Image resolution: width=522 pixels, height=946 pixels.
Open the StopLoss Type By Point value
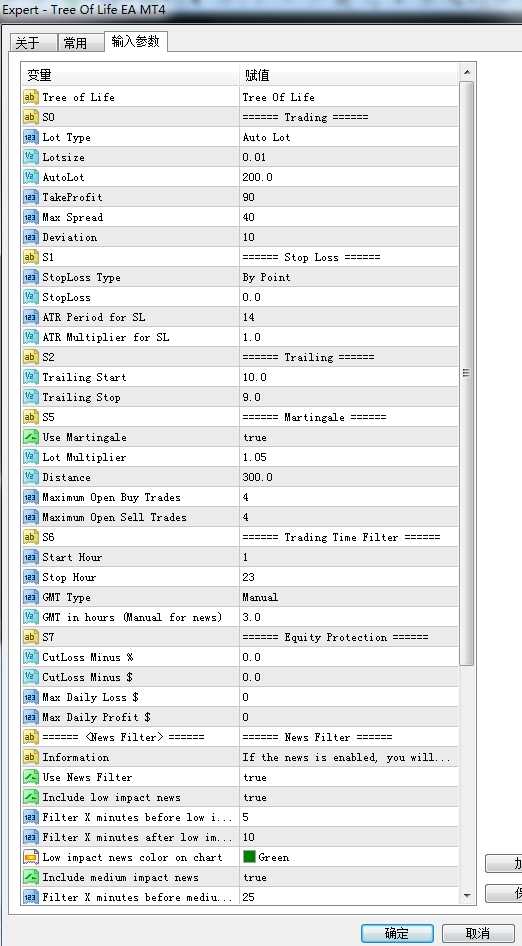pos(349,278)
